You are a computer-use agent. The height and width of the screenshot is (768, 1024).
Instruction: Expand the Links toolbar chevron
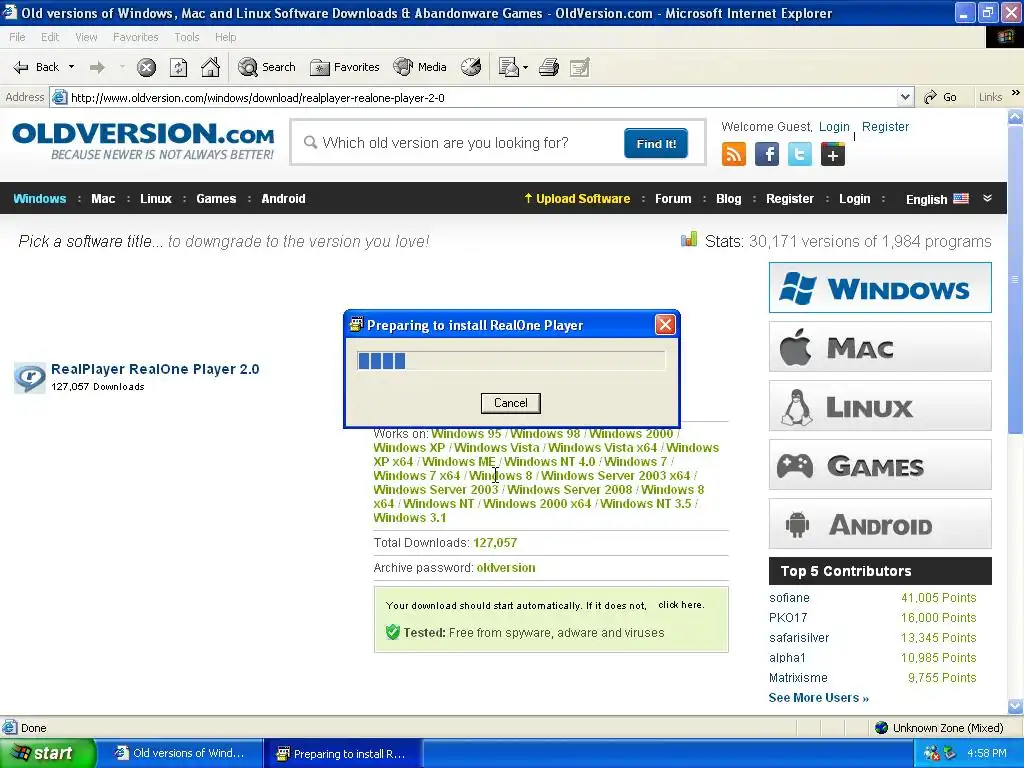click(1016, 93)
